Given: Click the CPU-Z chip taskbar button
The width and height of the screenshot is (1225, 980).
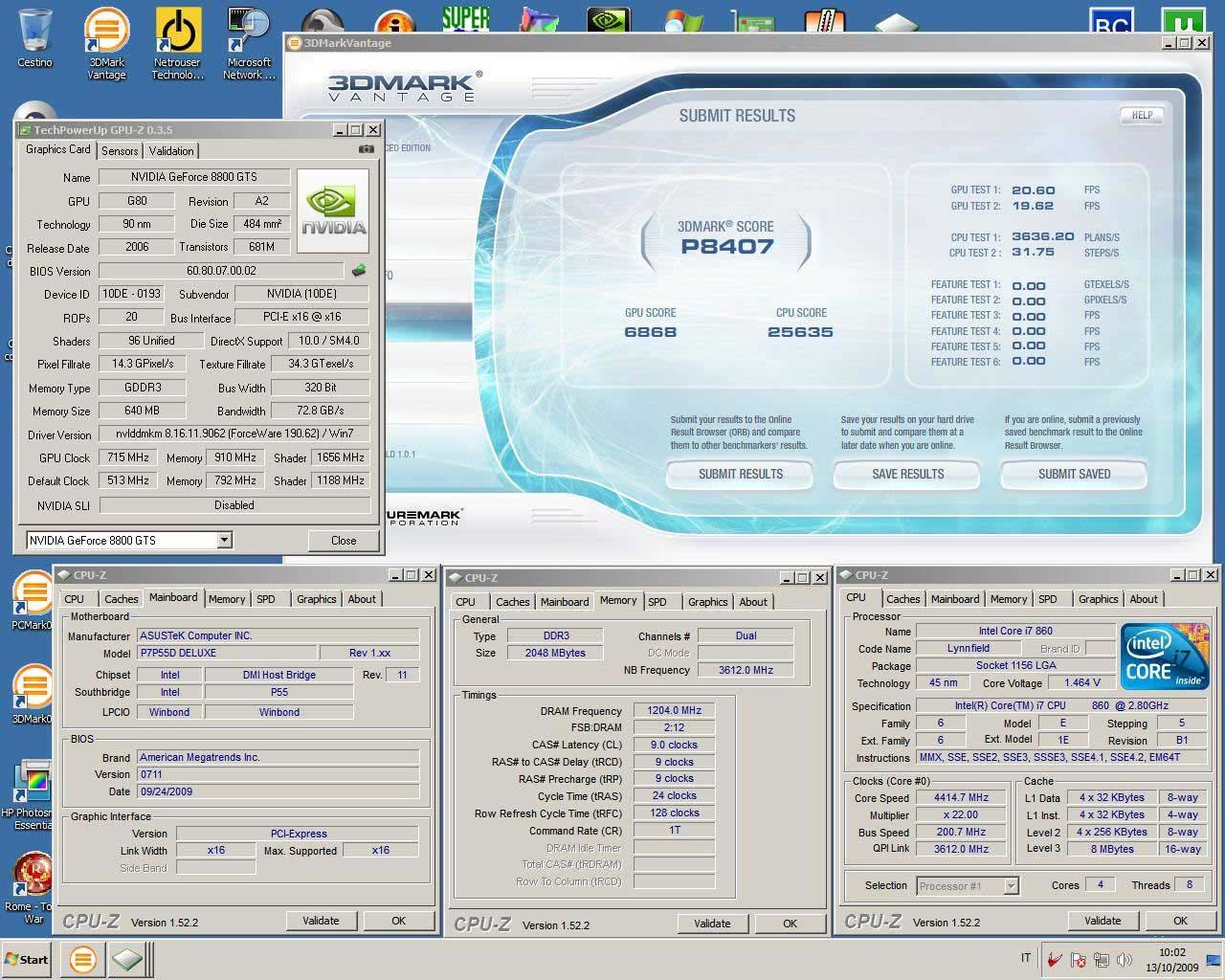Looking at the screenshot, I should (x=126, y=959).
